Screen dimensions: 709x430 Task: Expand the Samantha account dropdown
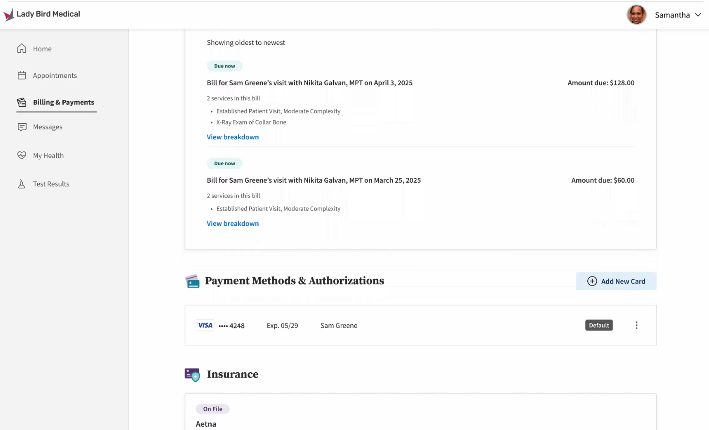[697, 15]
